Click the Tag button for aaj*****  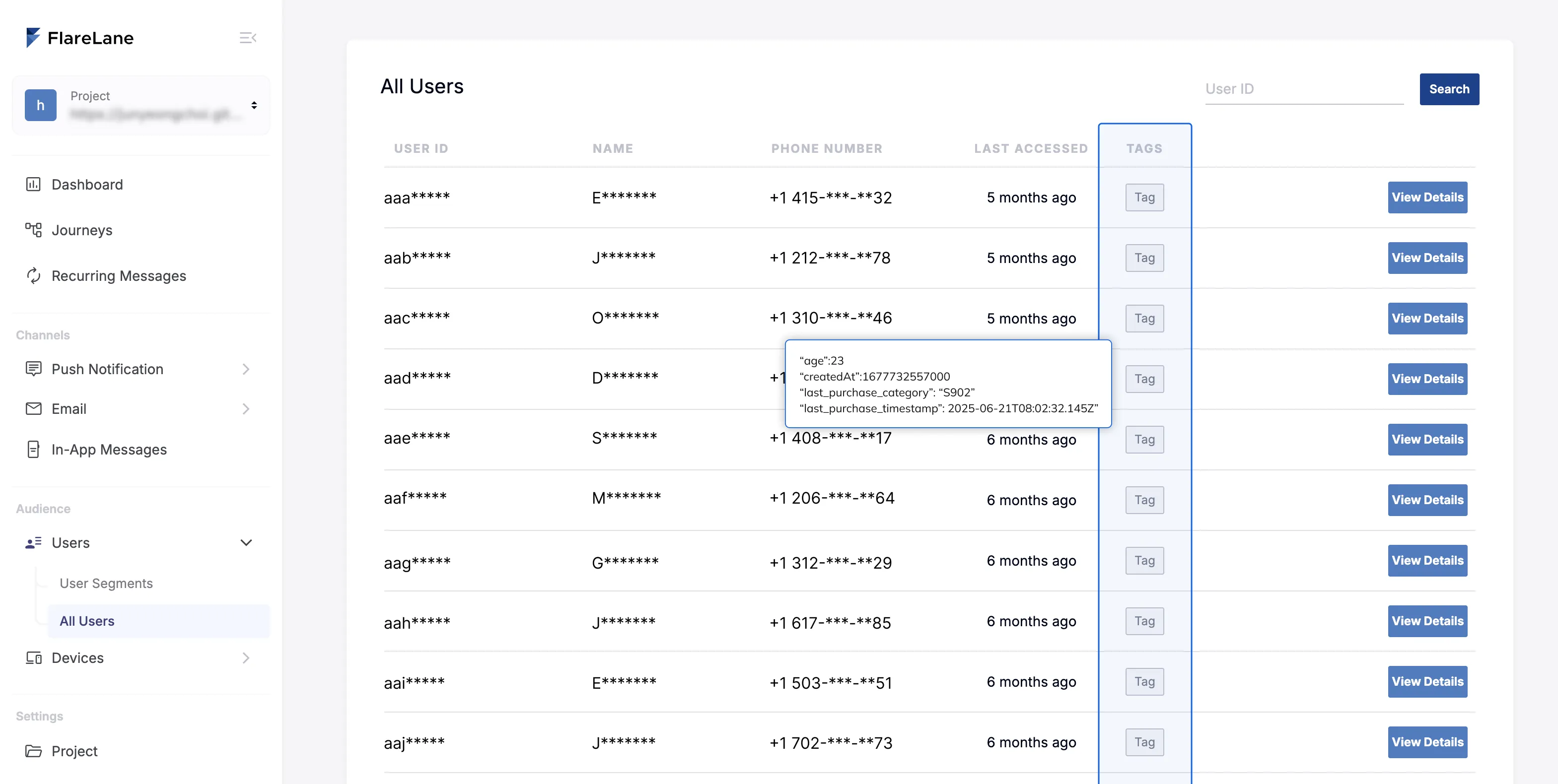[1144, 742]
